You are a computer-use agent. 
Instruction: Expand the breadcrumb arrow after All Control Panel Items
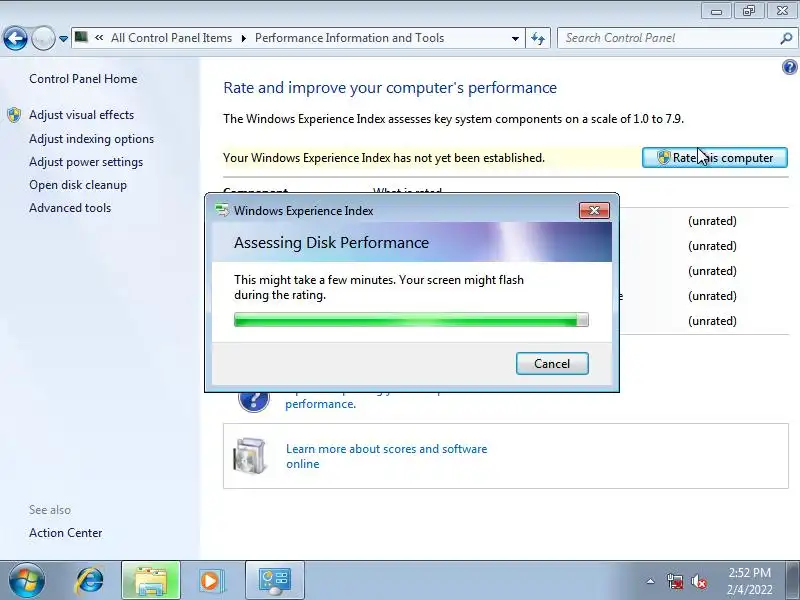pos(243,39)
